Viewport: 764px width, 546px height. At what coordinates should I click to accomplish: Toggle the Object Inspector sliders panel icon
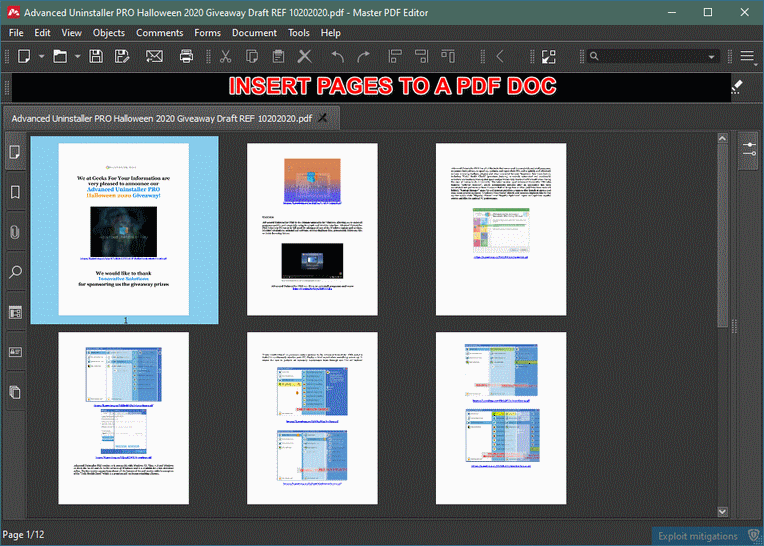(x=749, y=150)
